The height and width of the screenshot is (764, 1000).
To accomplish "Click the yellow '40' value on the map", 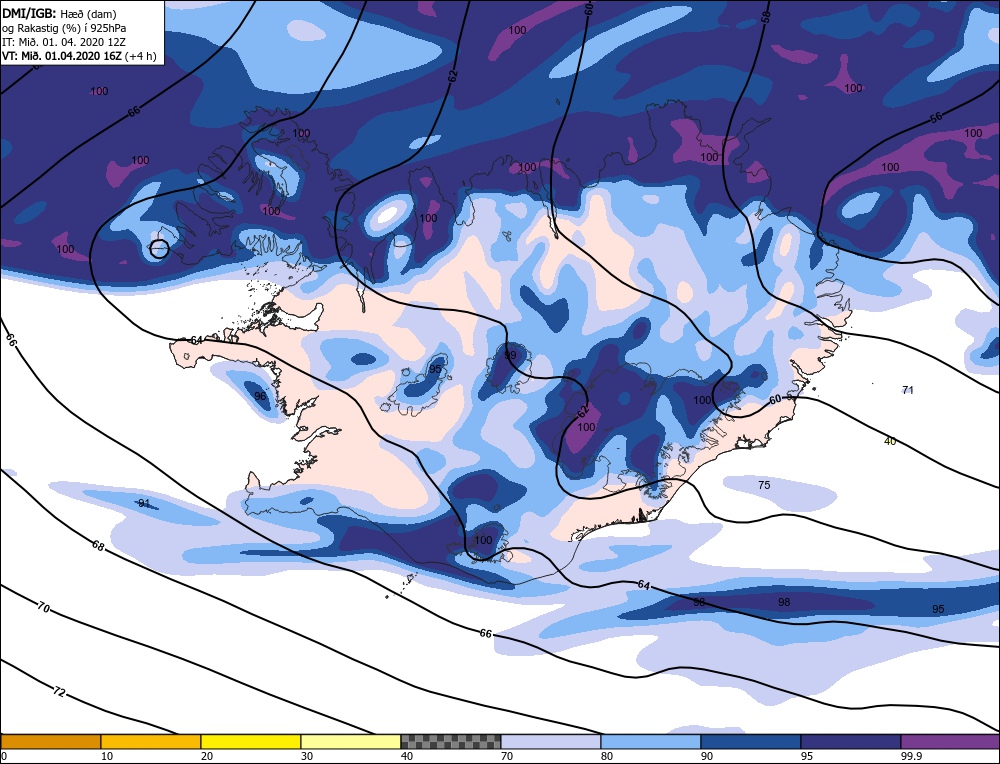I will point(890,441).
